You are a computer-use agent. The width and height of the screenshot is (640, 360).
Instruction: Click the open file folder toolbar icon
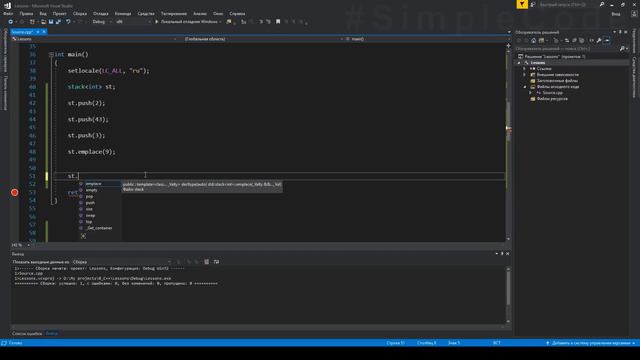43,22
